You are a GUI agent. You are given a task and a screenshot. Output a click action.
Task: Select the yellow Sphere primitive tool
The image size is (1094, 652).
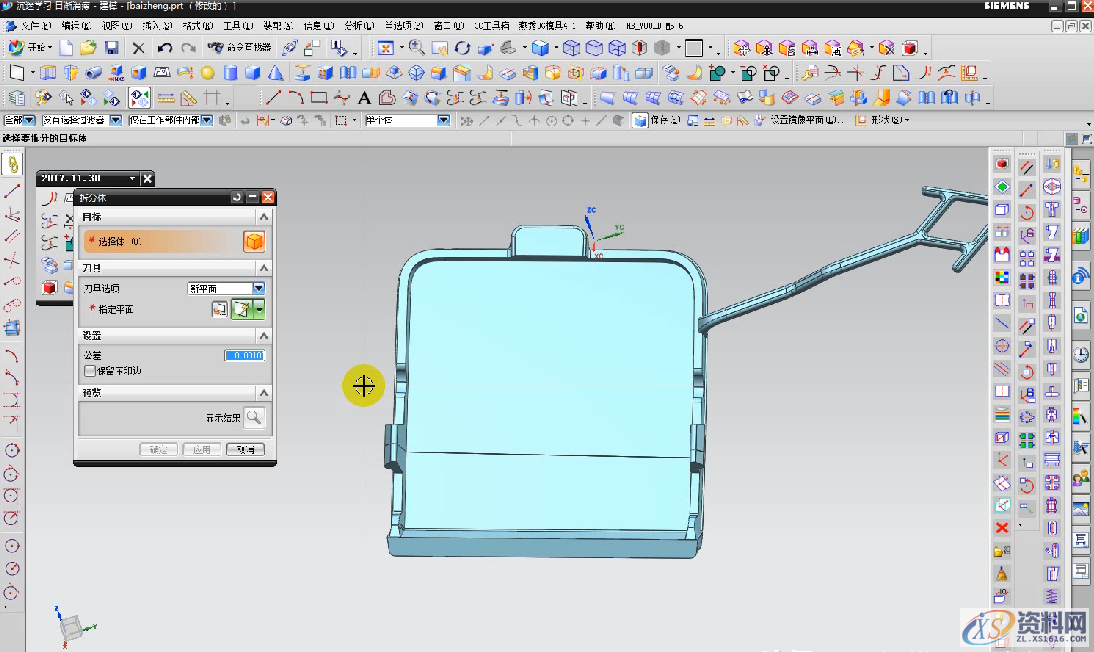click(207, 72)
